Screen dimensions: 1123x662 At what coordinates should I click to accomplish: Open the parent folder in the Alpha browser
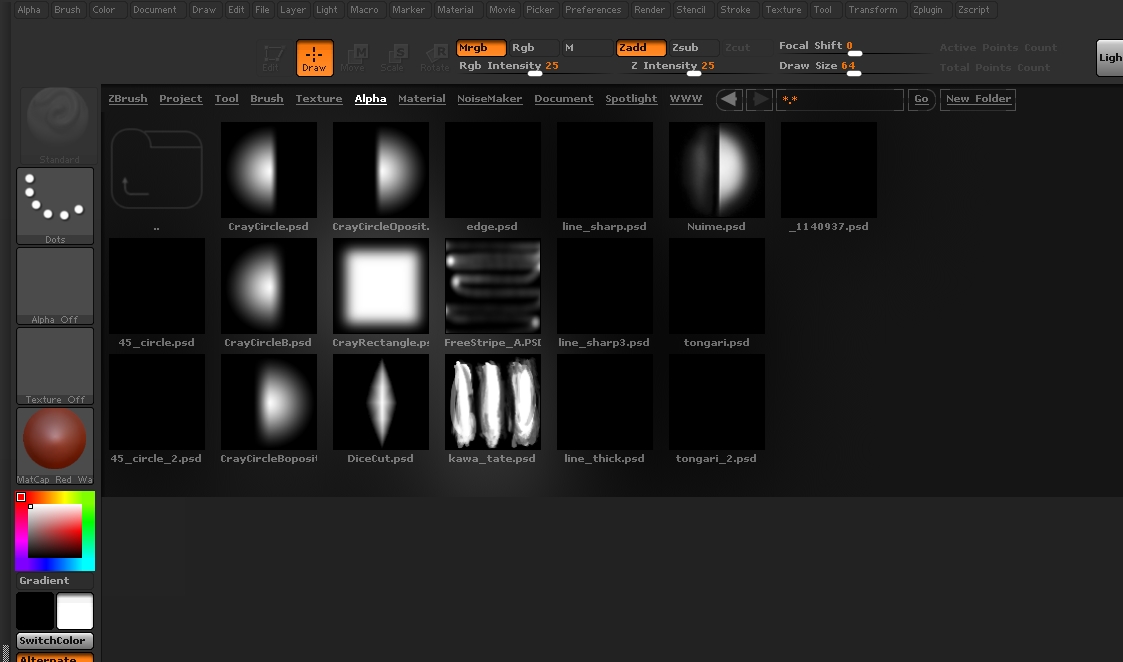click(x=156, y=170)
